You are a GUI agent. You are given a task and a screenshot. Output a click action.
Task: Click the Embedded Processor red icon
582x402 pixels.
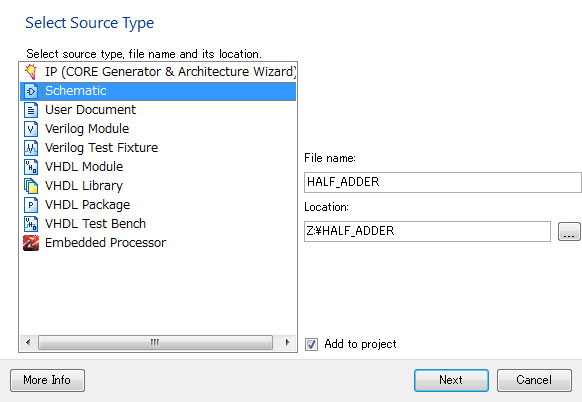(31, 243)
